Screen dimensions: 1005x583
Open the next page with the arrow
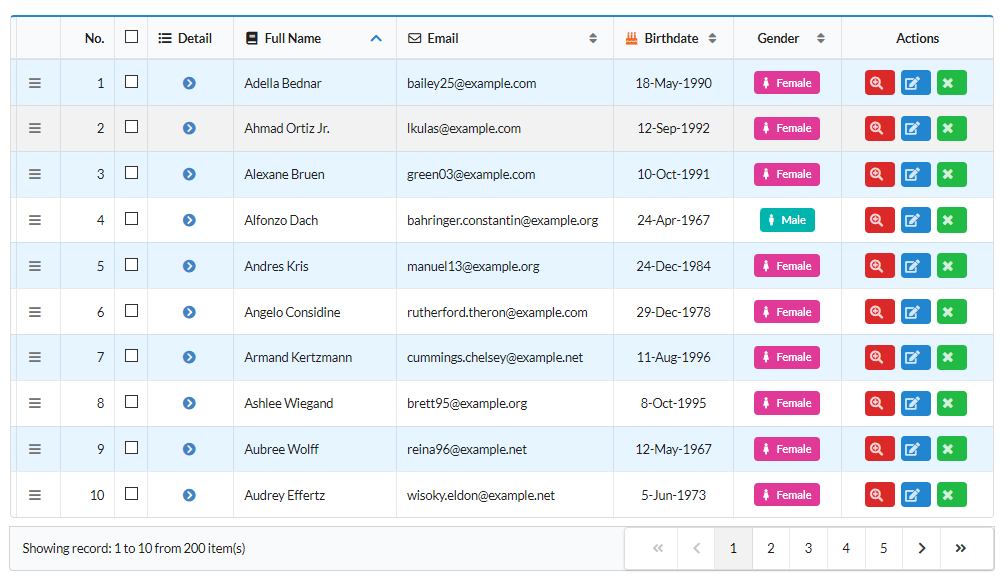921,548
